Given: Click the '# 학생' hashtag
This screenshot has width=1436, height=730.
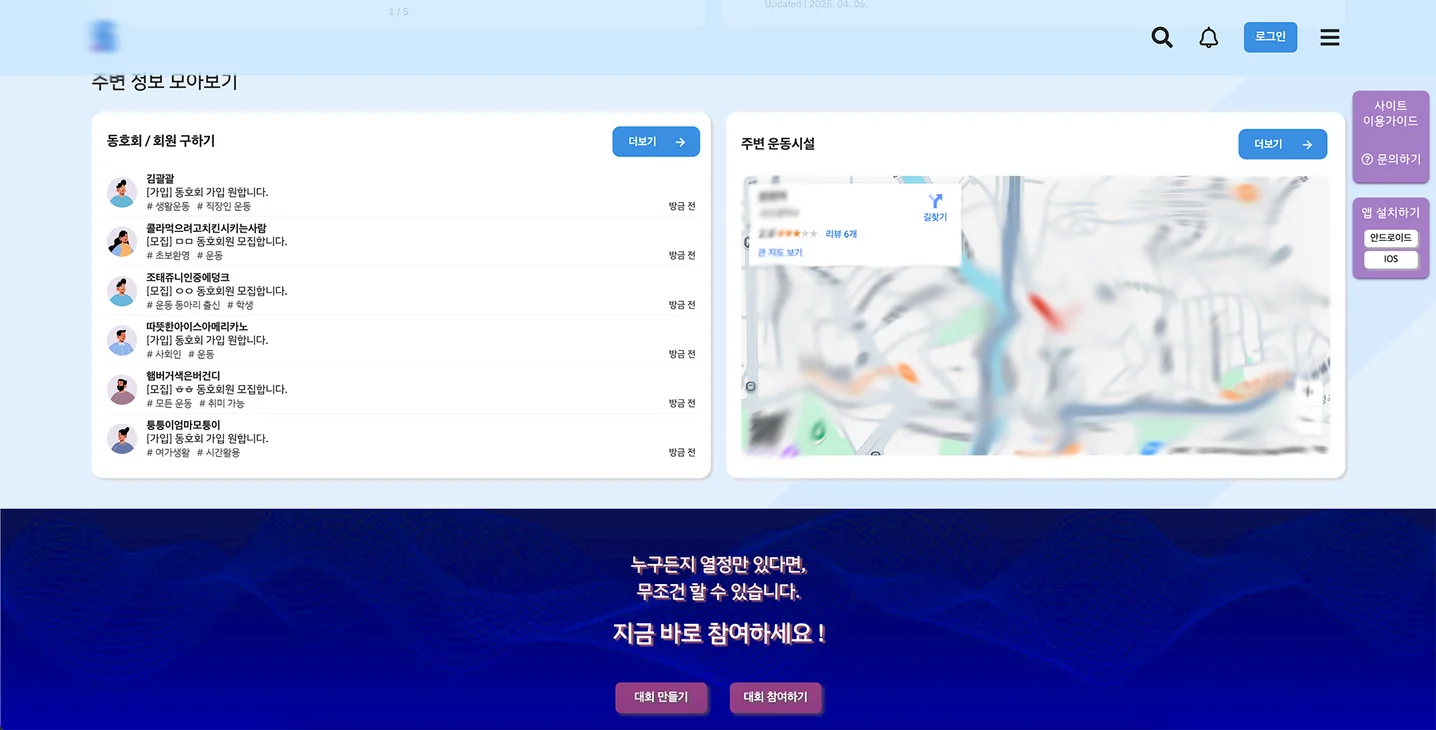Looking at the screenshot, I should [x=240, y=305].
